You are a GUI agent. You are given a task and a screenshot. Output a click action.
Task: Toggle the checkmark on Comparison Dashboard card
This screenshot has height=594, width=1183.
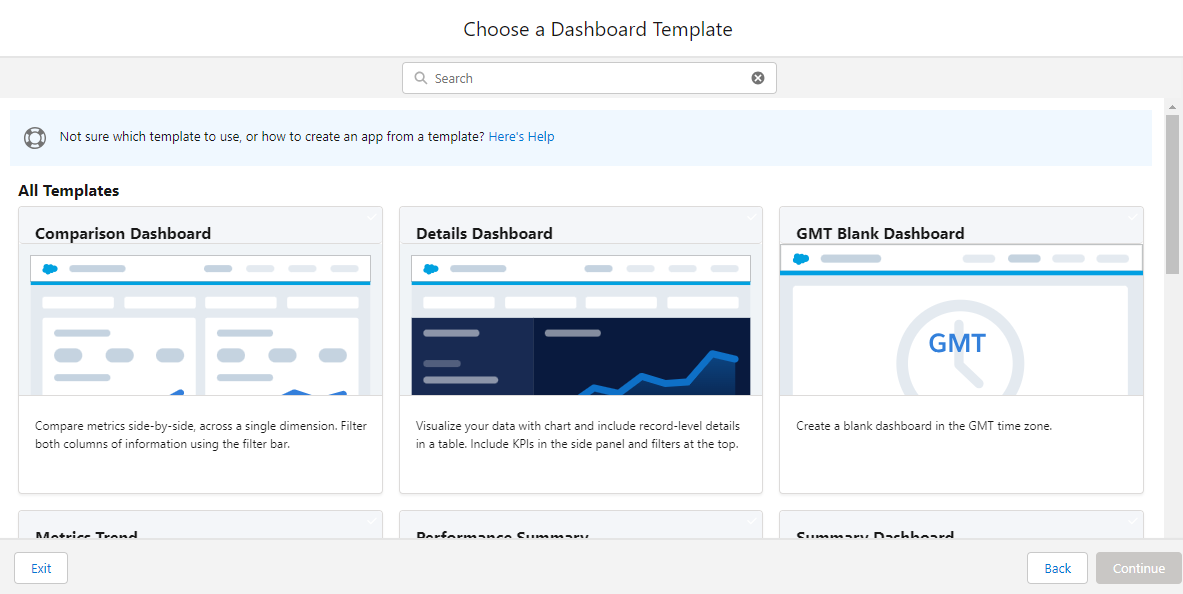tap(371, 216)
